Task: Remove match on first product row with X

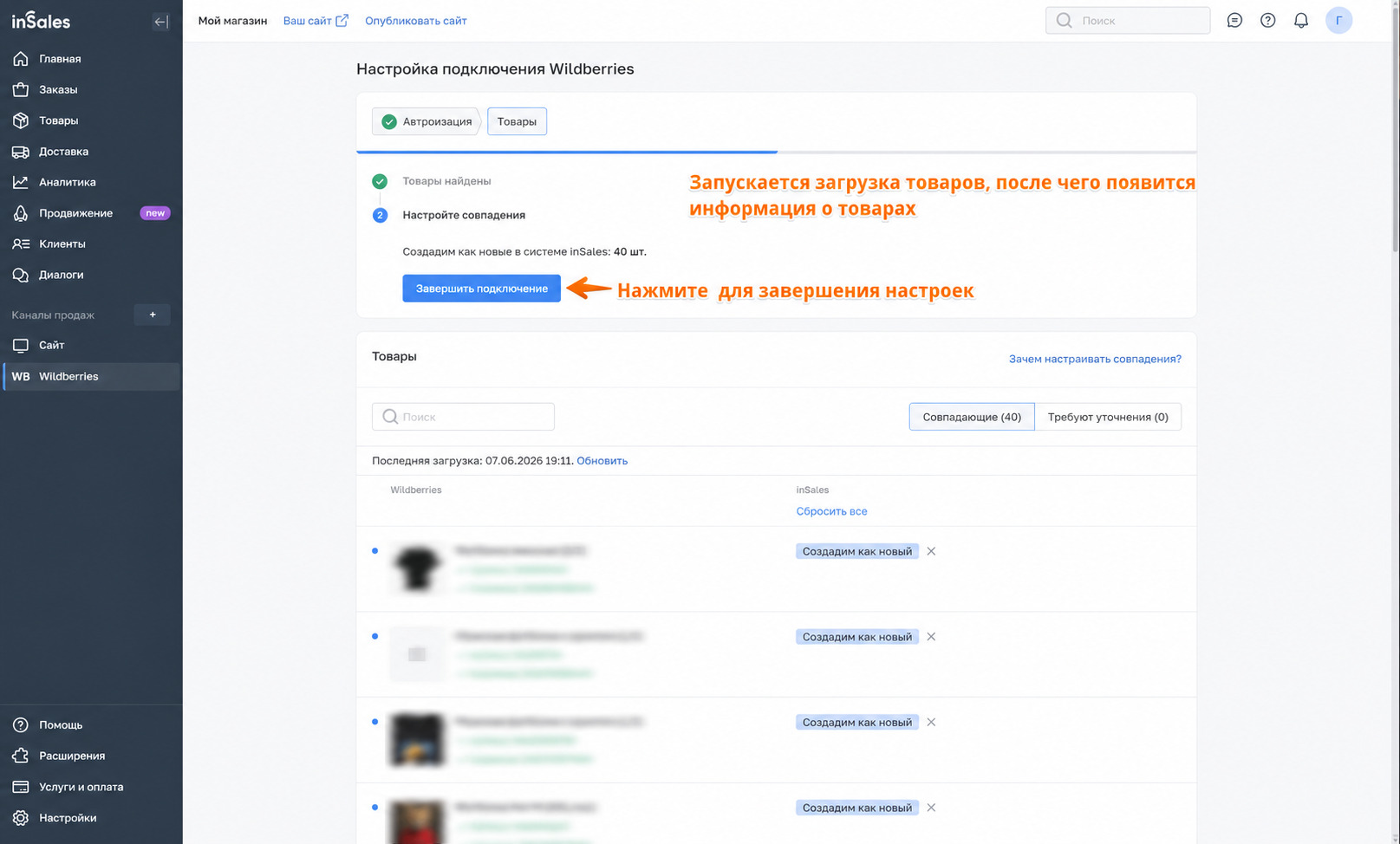Action: pos(931,551)
